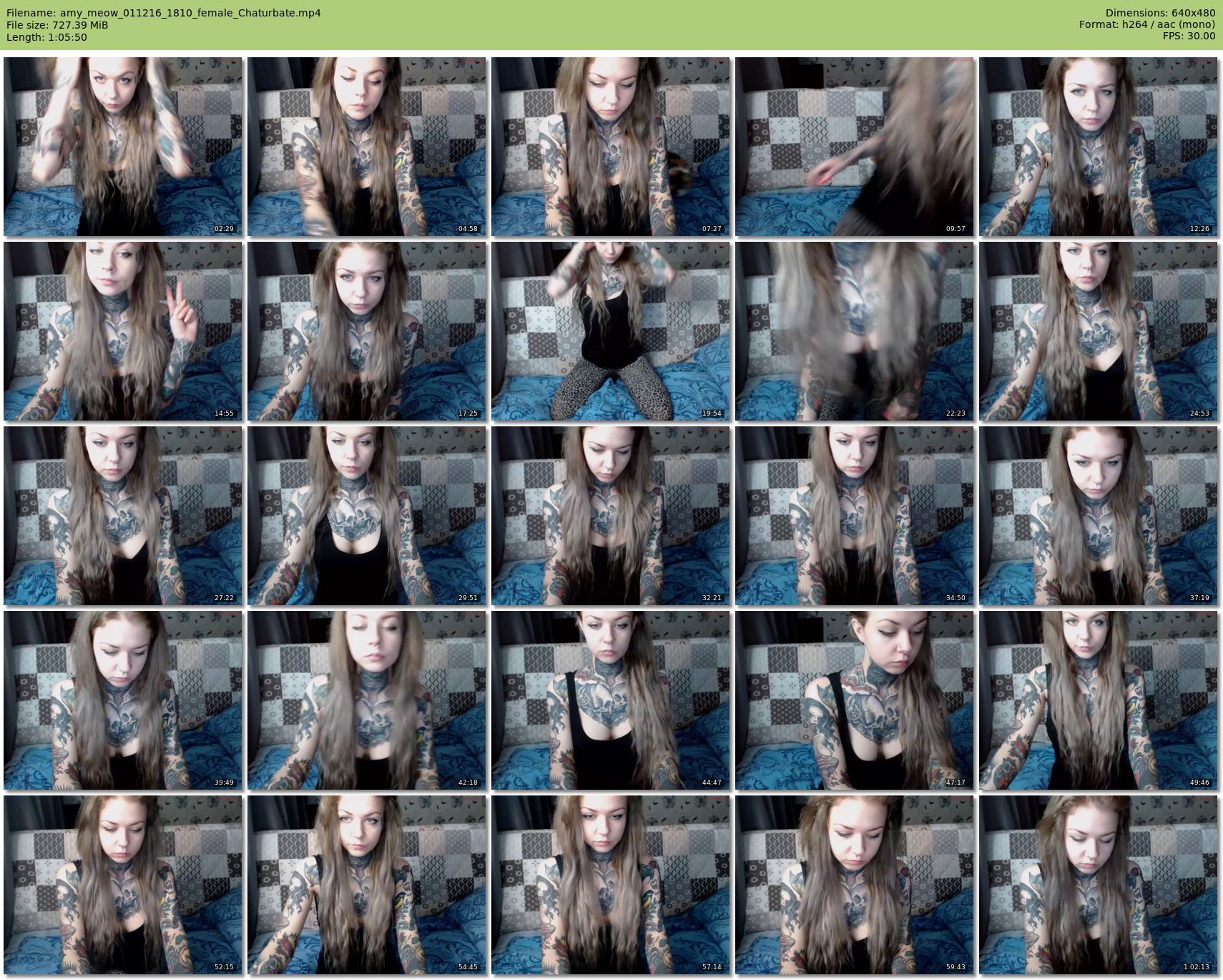Click the Filename text in header
Viewport: 1223px width, 980px height.
point(164,13)
